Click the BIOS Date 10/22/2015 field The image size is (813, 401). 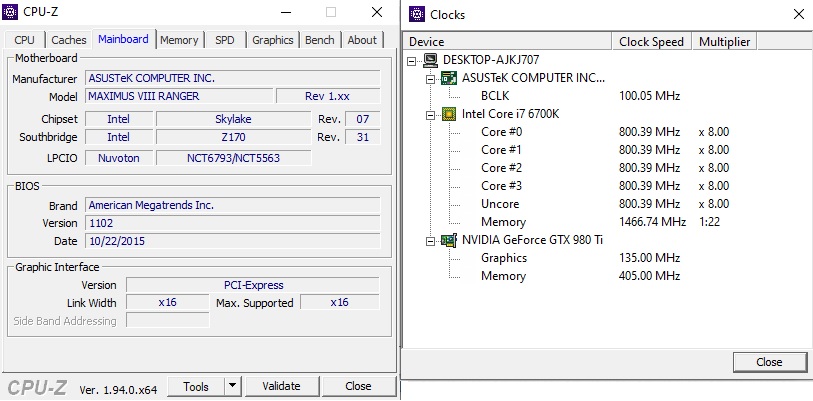[232, 241]
